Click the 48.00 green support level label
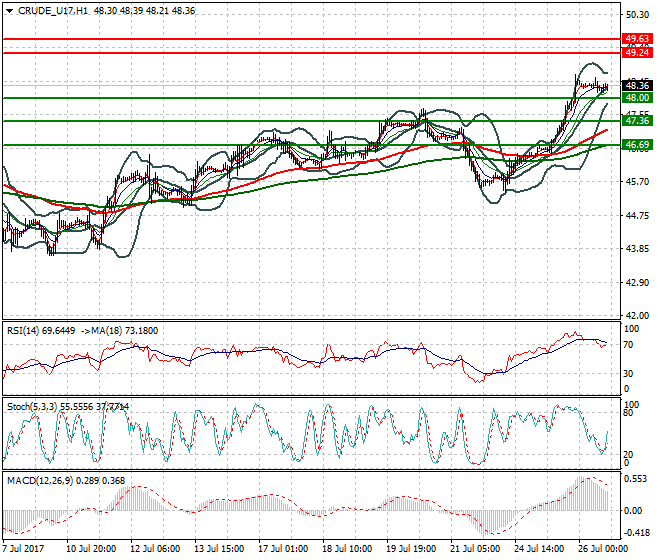Viewport: 660px width, 560px height. tap(637, 98)
